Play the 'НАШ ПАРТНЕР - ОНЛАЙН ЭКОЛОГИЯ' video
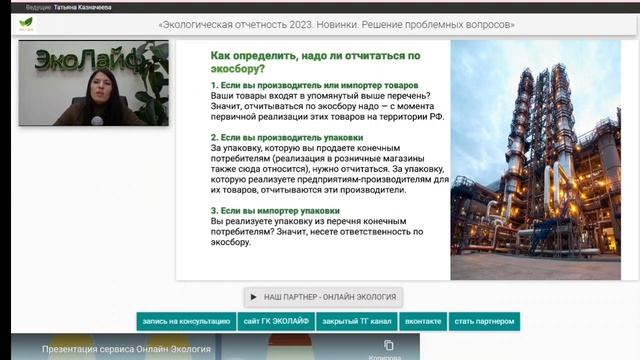Image resolution: width=640 pixels, height=360 pixels. click(x=323, y=297)
